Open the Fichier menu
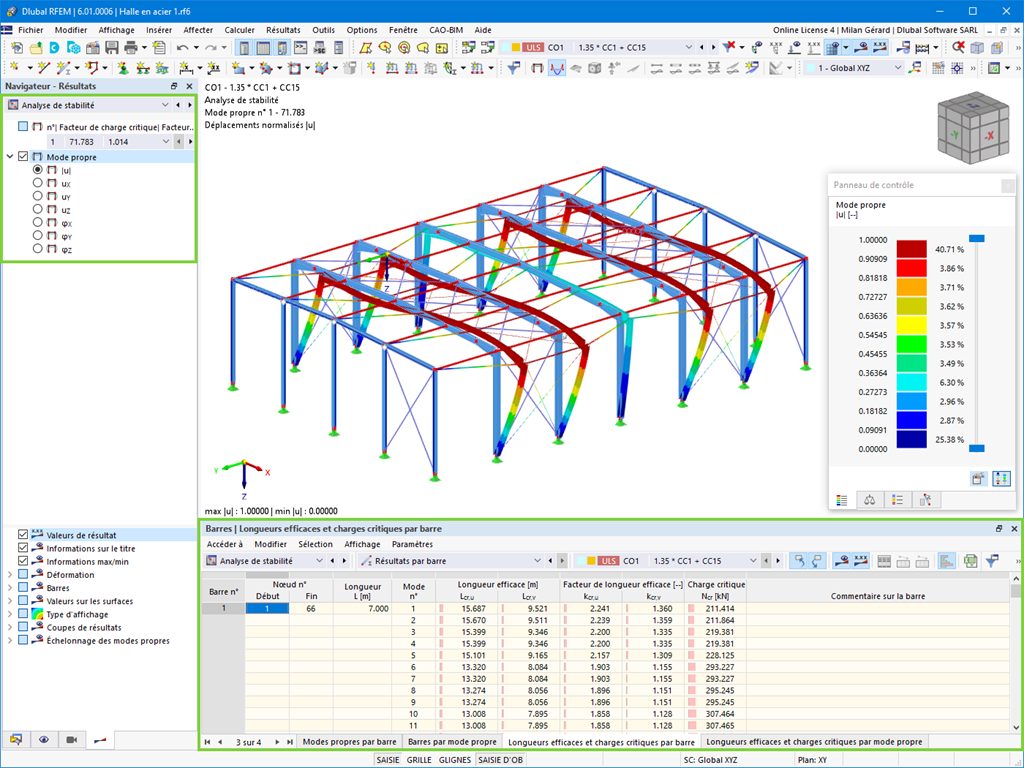 tap(31, 30)
